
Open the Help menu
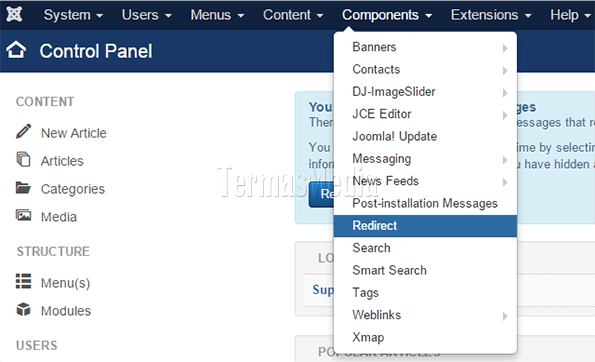tap(570, 15)
